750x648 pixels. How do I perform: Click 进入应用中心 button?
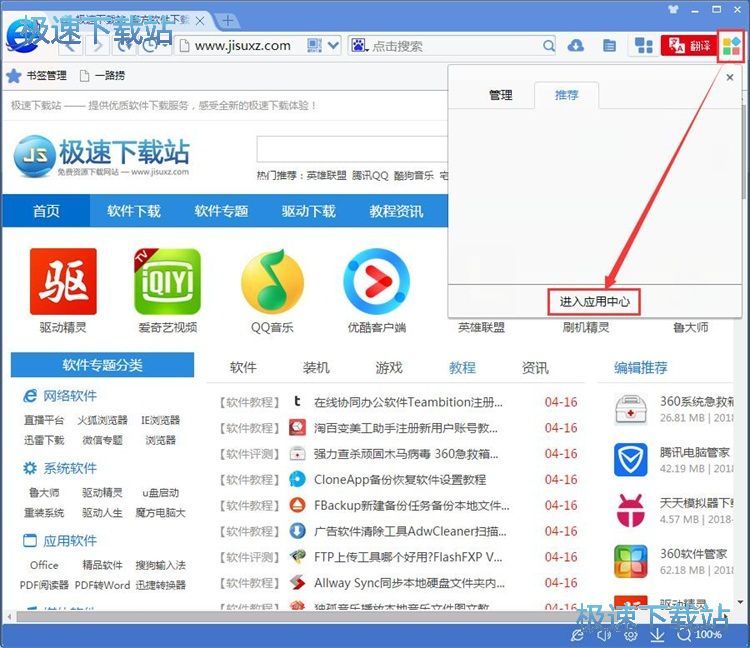point(594,302)
